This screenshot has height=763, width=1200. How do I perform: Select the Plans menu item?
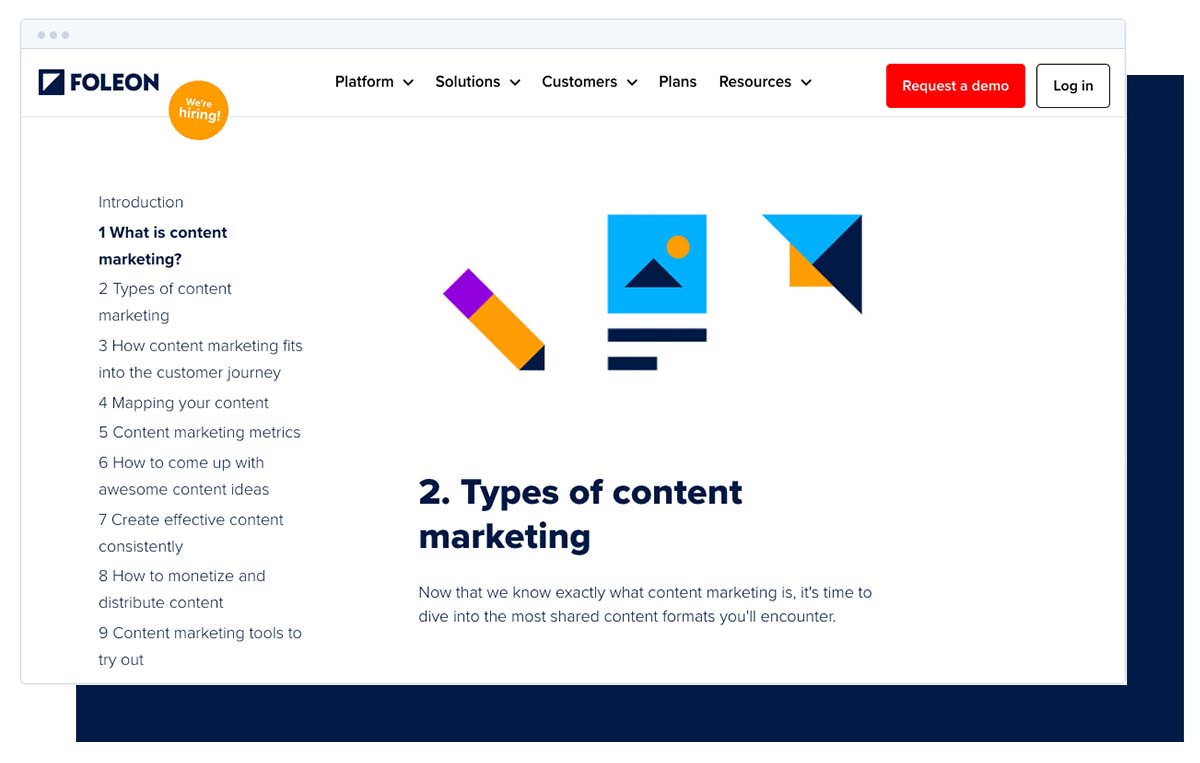point(677,82)
